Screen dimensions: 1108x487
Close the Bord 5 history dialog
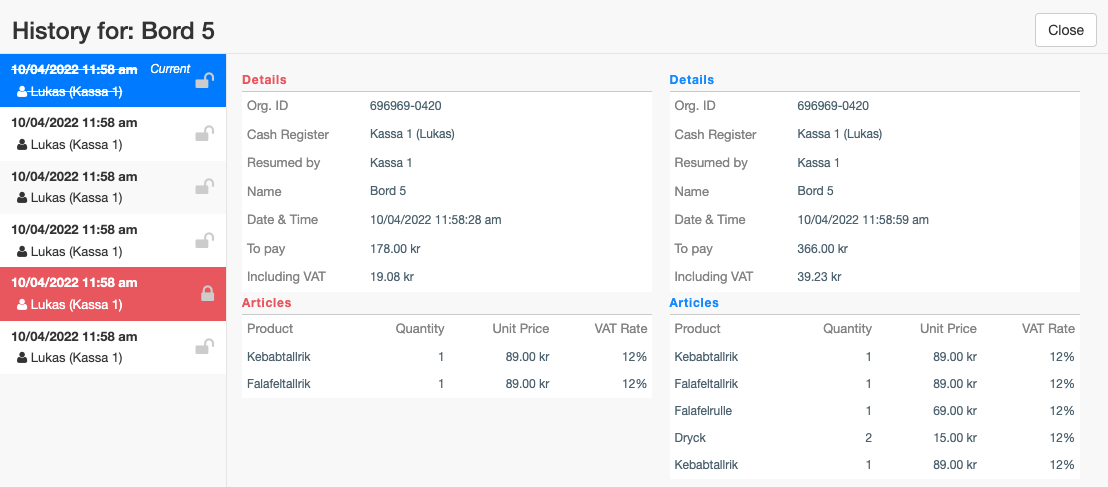[1066, 30]
